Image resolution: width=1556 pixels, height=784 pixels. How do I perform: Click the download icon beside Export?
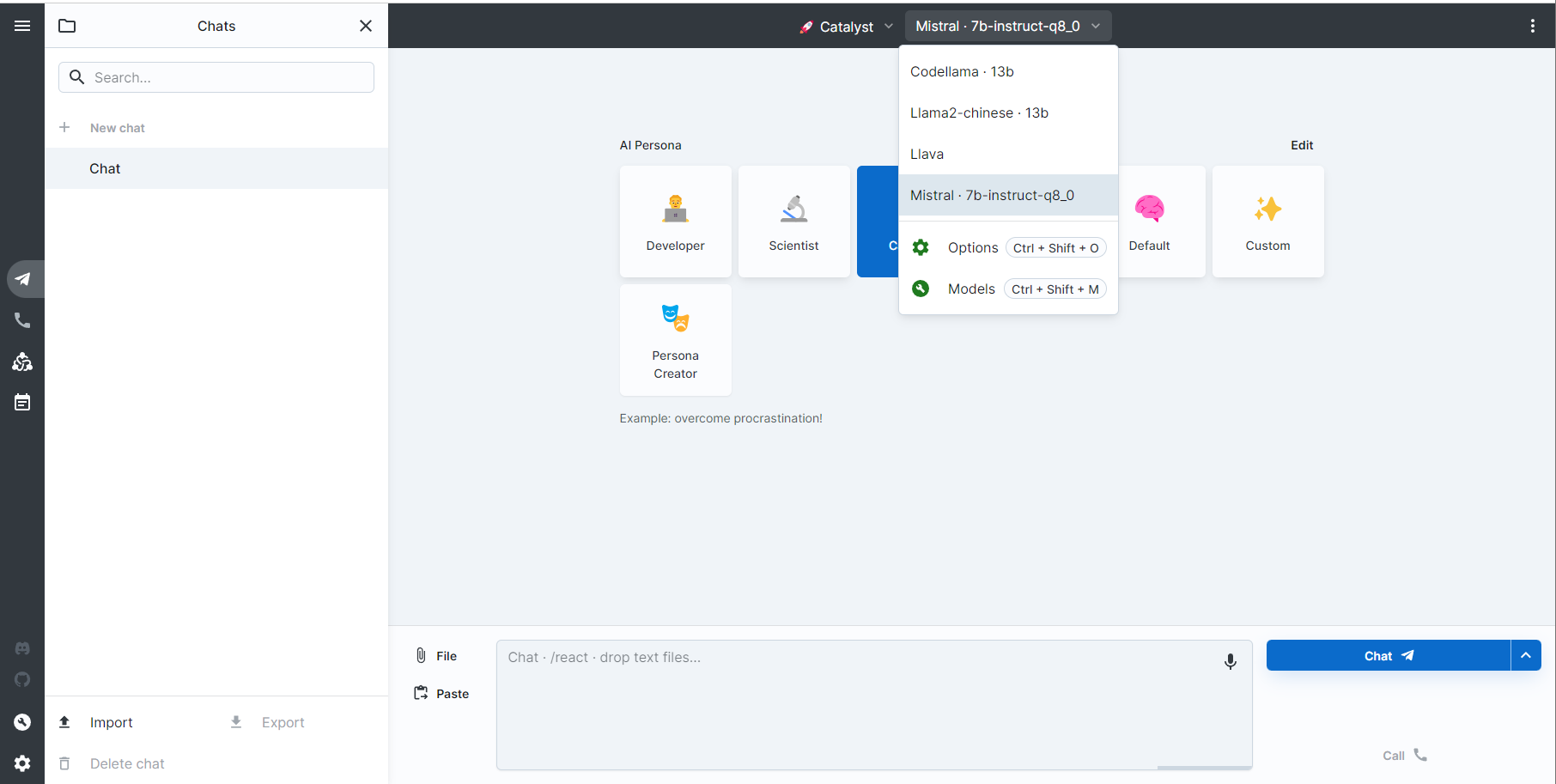point(236,722)
